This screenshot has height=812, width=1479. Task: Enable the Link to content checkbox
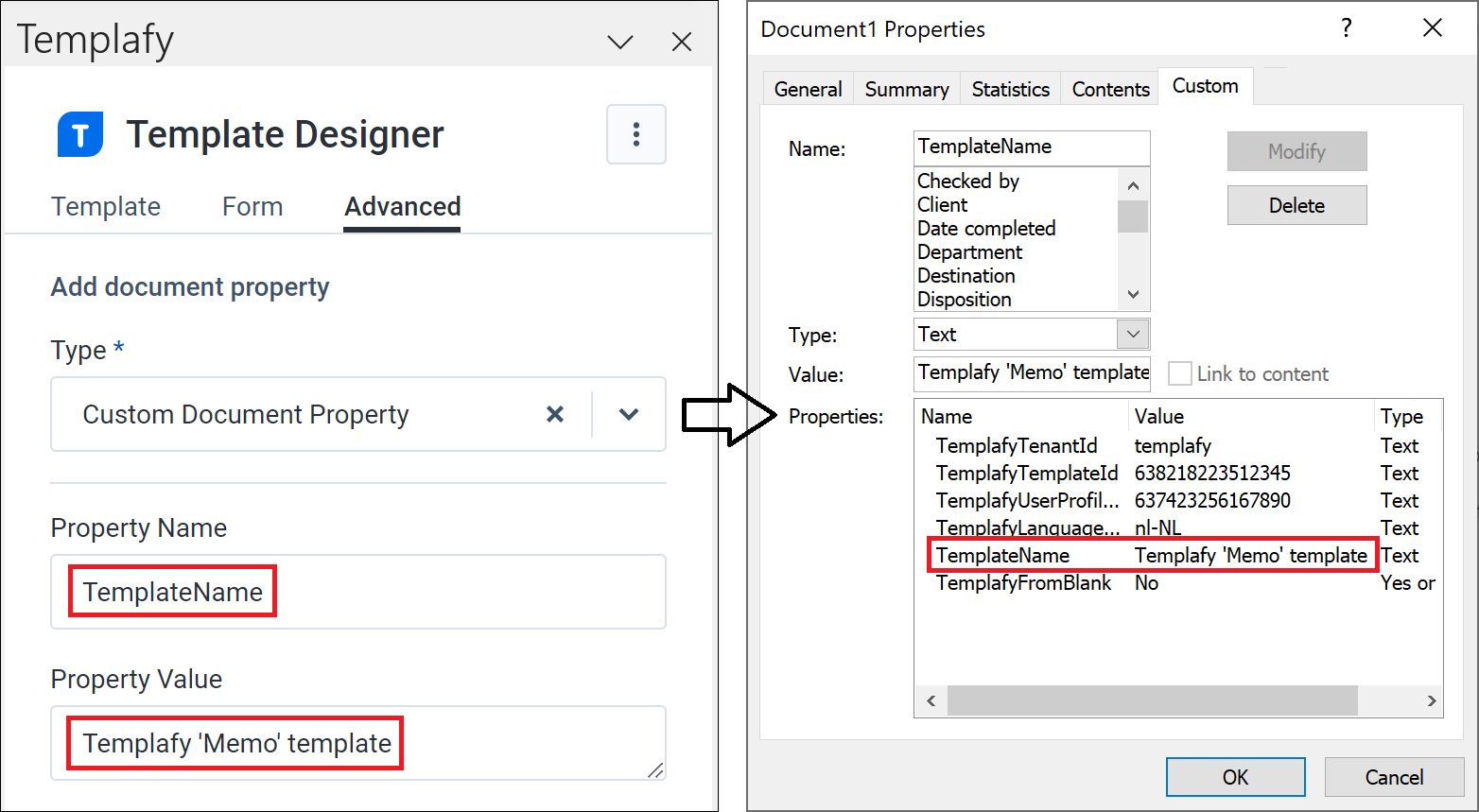1179,373
